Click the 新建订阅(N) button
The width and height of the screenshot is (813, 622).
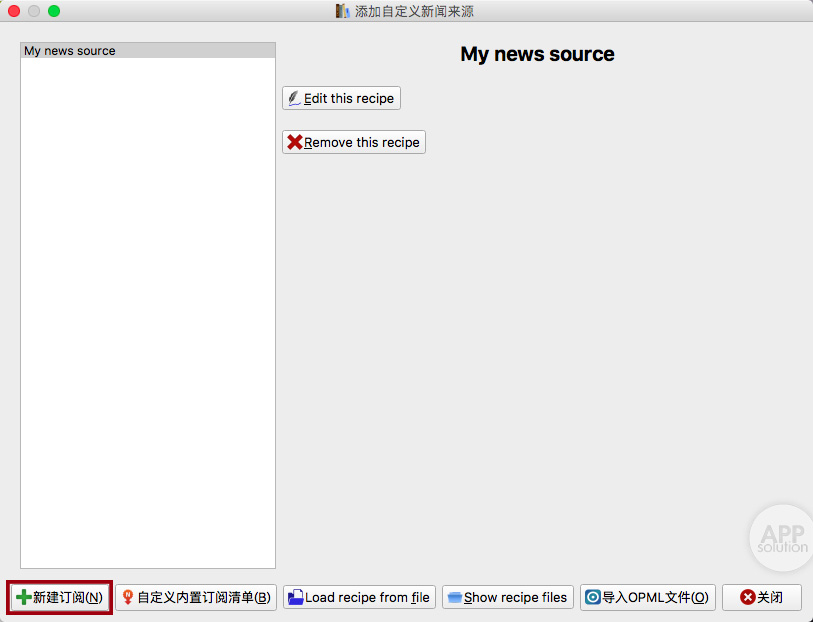click(60, 597)
